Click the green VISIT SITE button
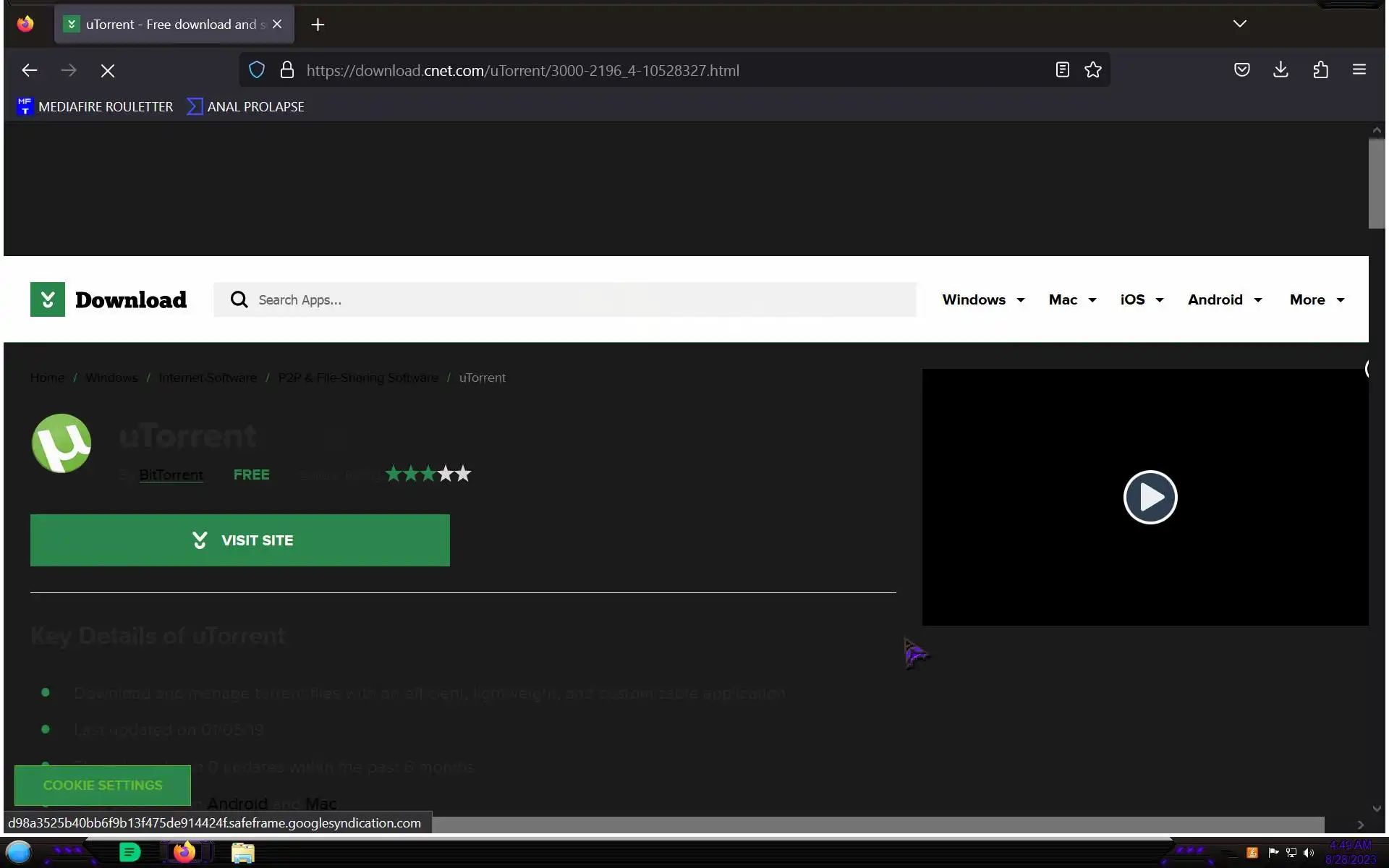This screenshot has width=1389, height=868. coord(240,540)
